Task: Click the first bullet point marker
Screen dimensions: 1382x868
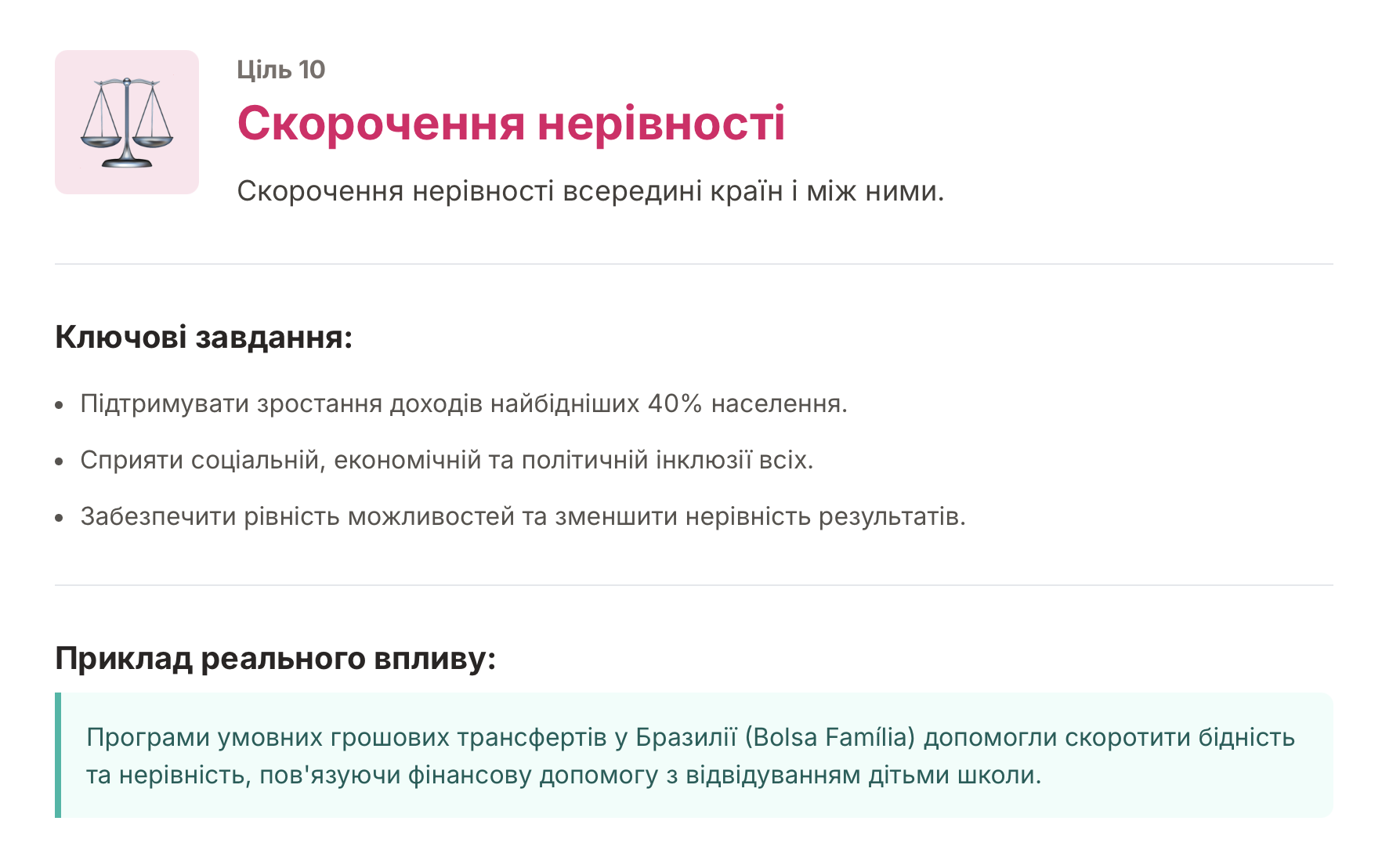Action: click(x=60, y=406)
